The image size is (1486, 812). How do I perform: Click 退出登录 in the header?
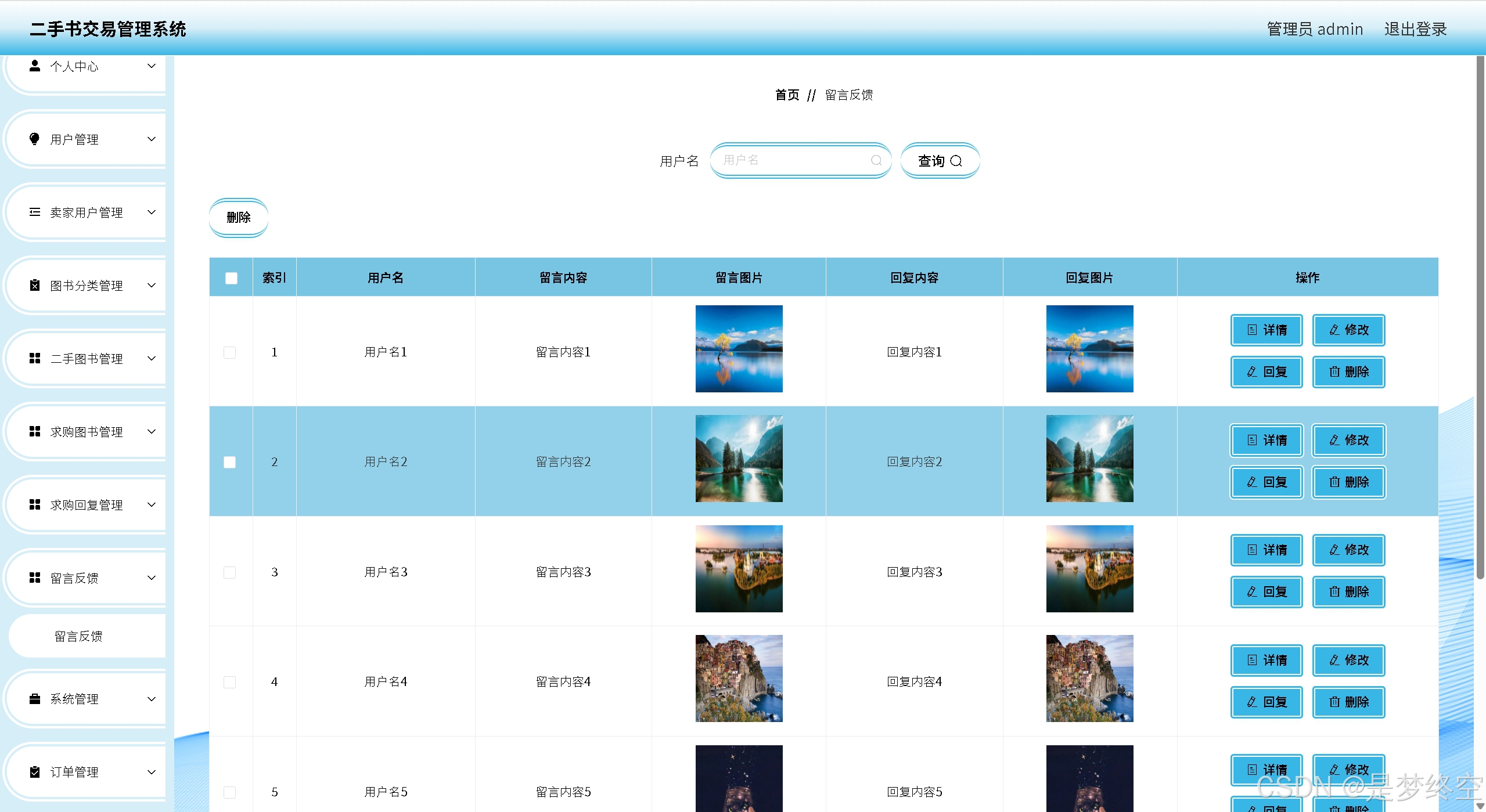coord(1415,29)
